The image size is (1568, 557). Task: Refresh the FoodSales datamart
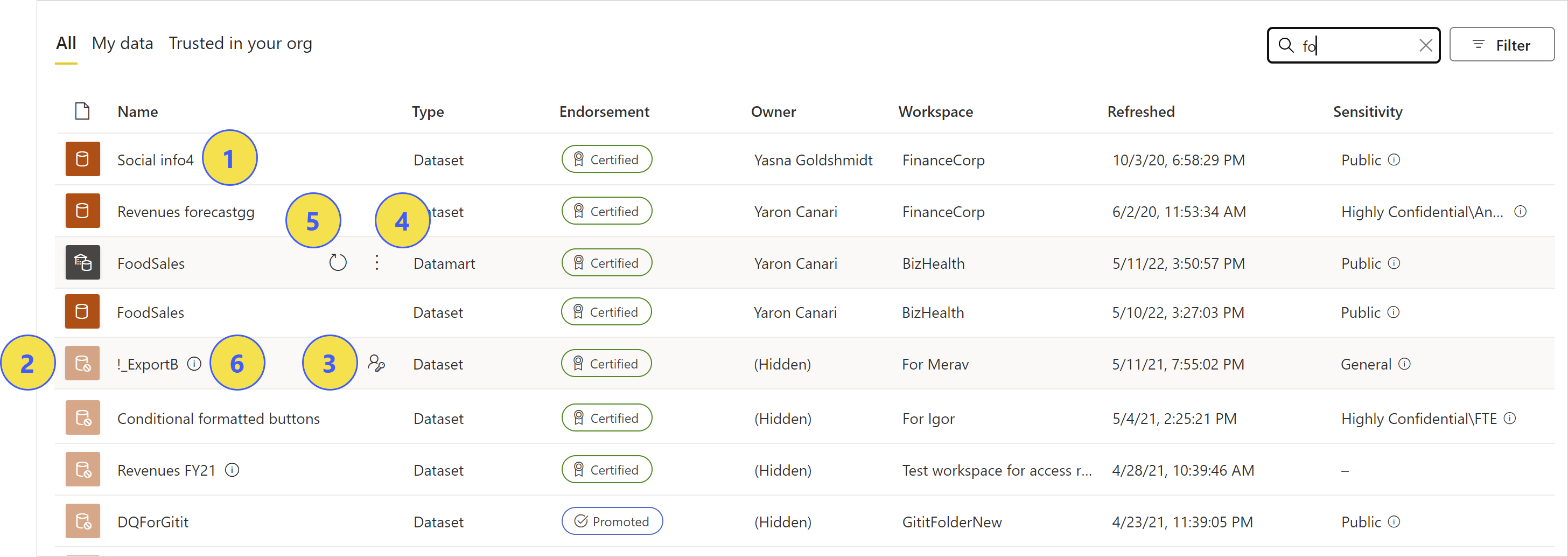pyautogui.click(x=338, y=262)
